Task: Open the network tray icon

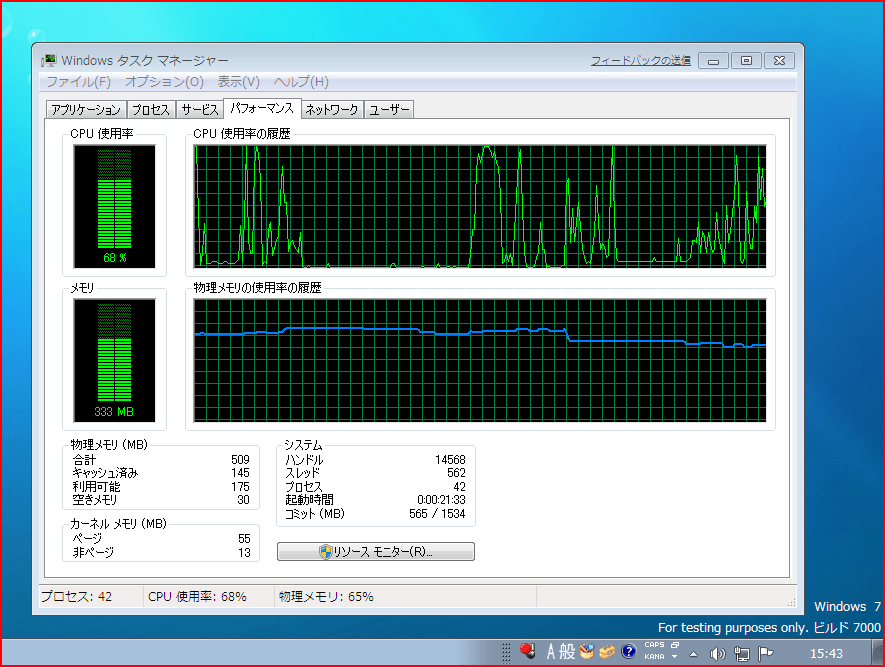Action: pos(742,654)
